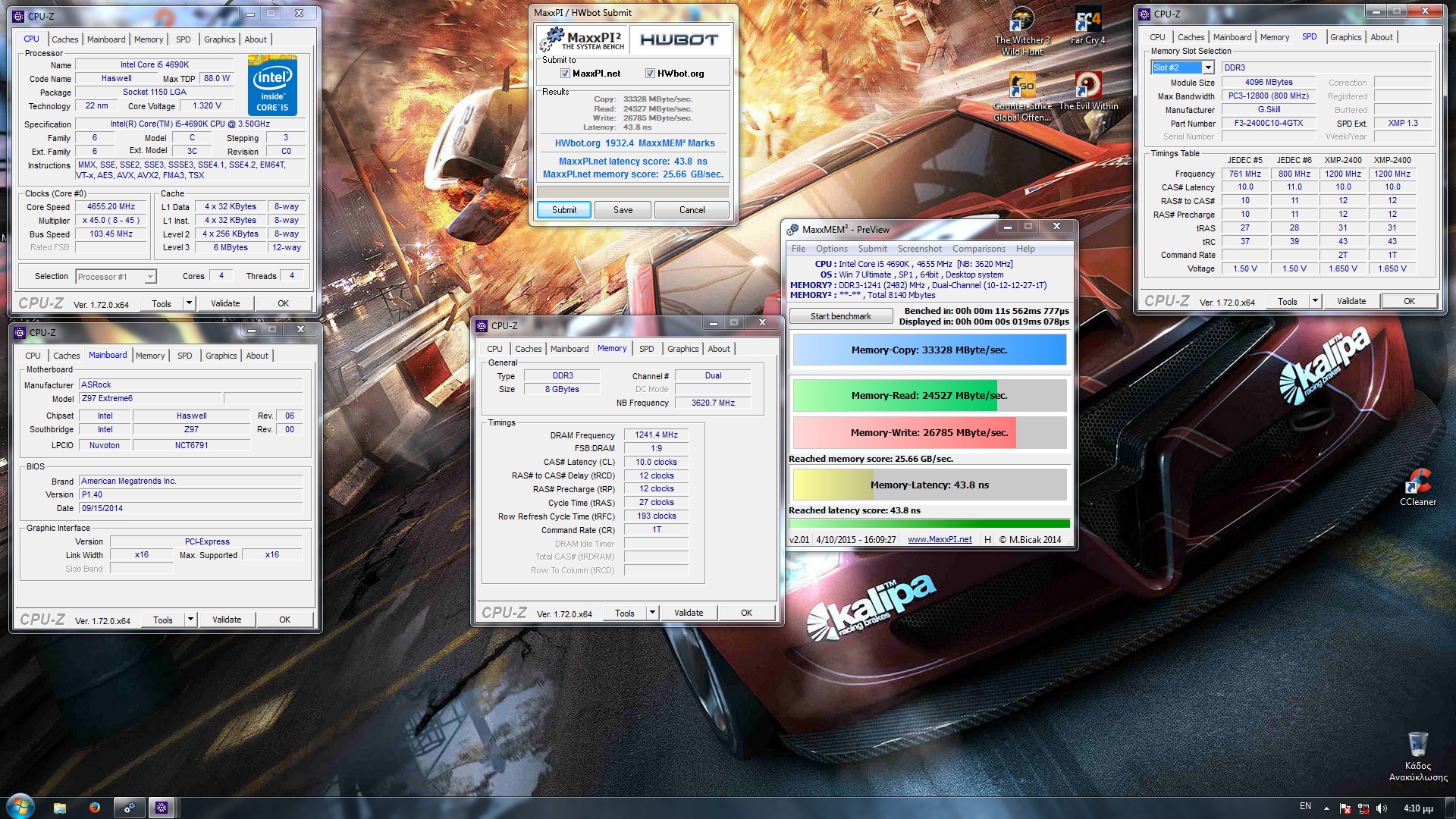Open the Comparisons menu in MaxxMEM
This screenshot has height=819, width=1456.
click(978, 249)
